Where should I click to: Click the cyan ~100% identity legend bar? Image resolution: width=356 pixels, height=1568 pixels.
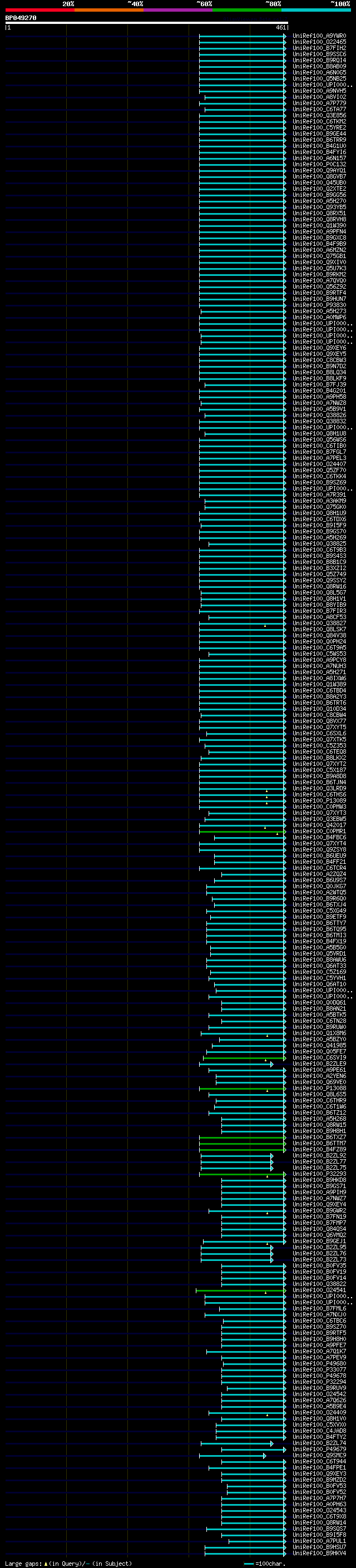pyautogui.click(x=316, y=10)
